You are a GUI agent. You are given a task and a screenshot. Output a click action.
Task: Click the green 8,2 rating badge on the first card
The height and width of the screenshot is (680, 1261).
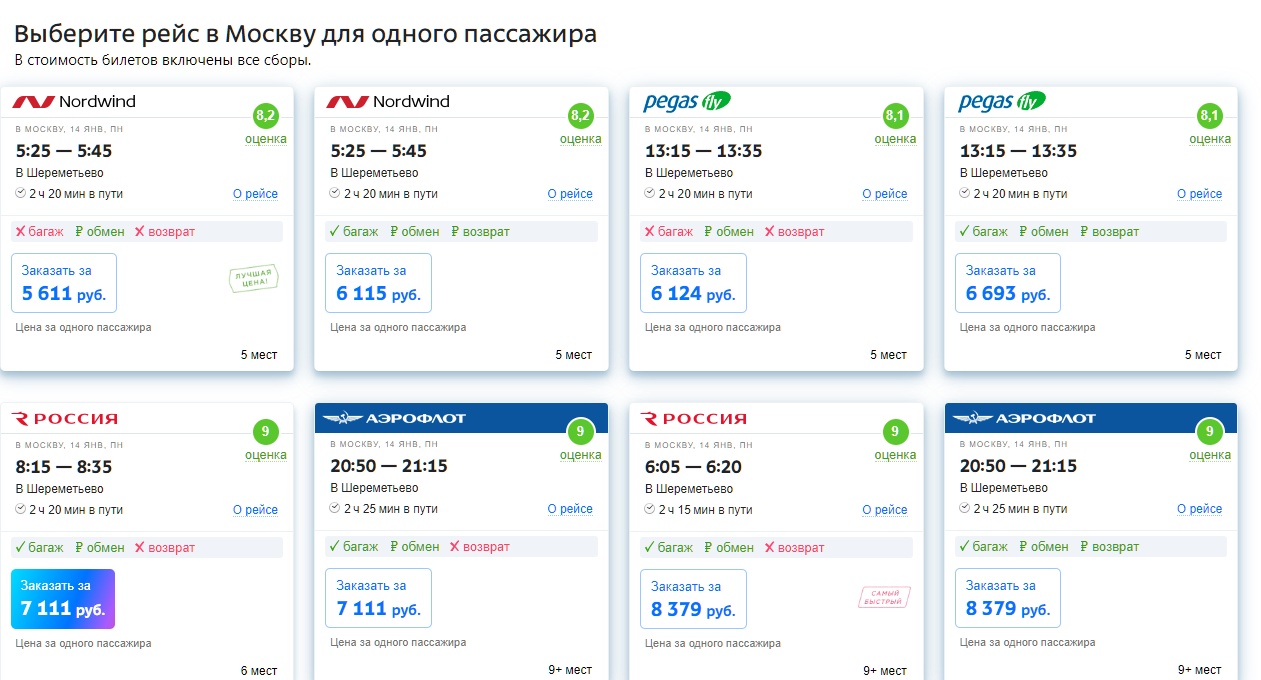pos(266,116)
